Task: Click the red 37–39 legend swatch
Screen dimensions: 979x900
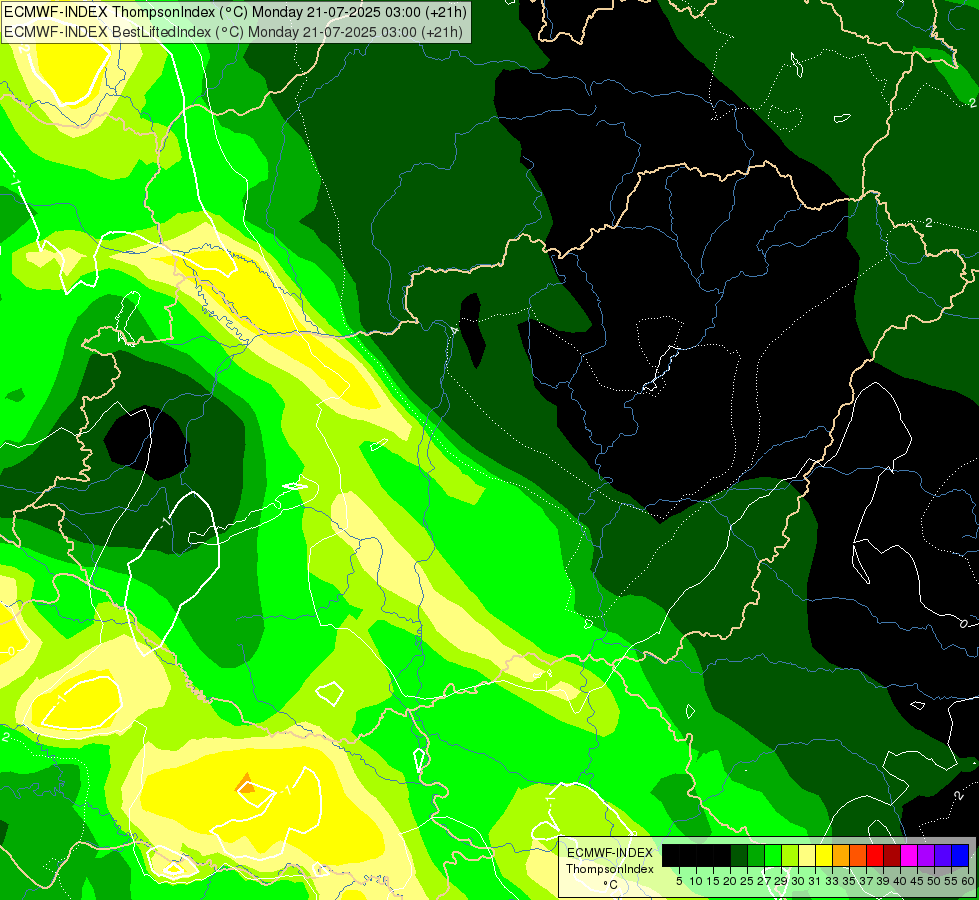Action: [875, 855]
